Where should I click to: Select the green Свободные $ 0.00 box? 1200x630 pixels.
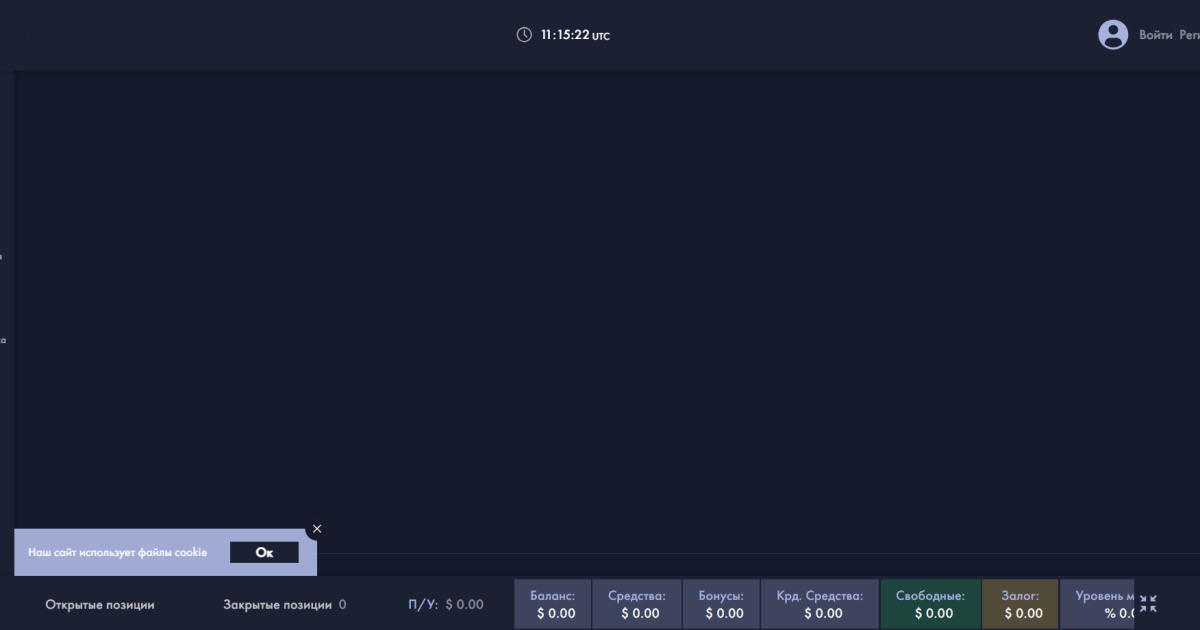(931, 604)
